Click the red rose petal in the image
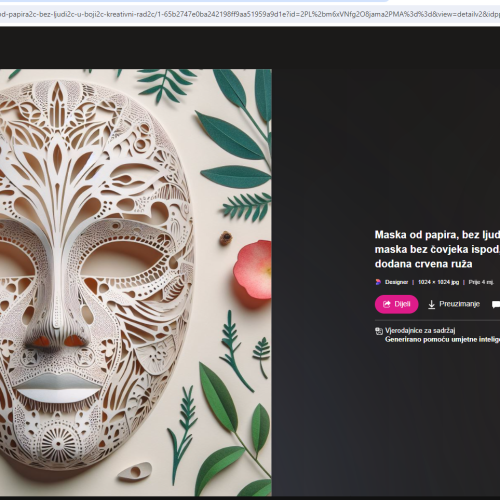This screenshot has height=500, width=500. pos(252,269)
